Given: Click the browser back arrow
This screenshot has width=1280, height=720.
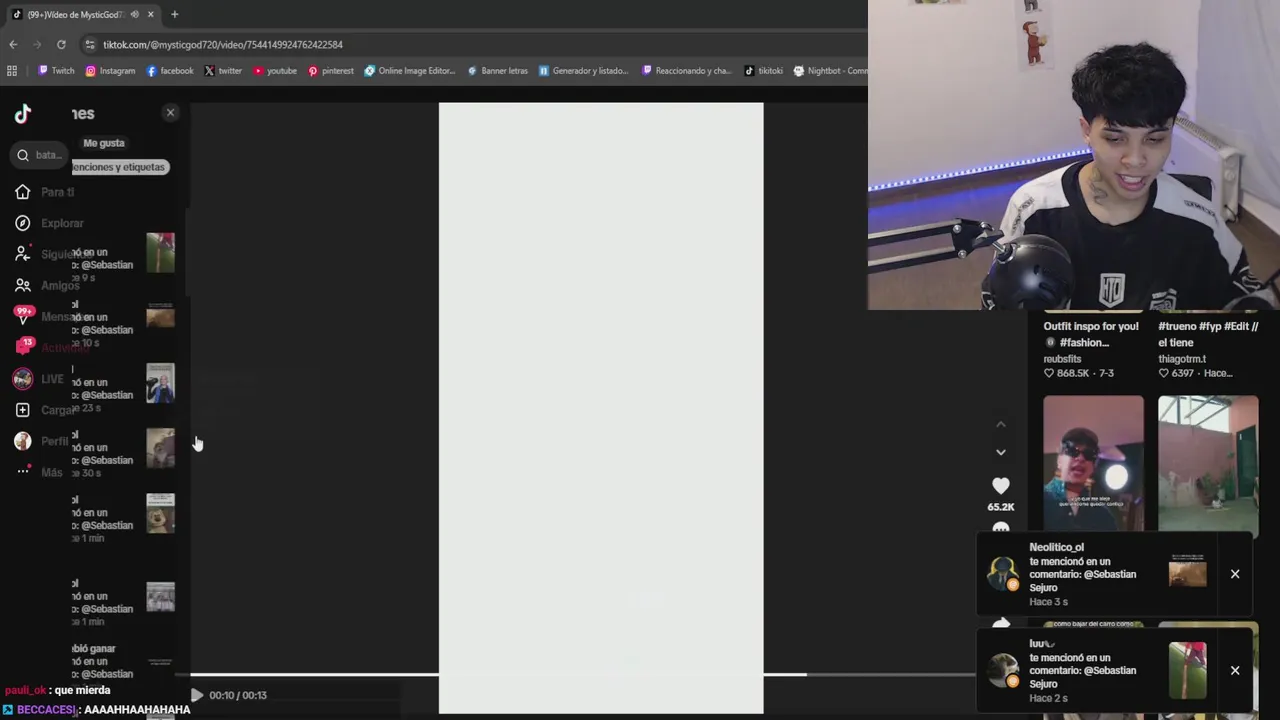Looking at the screenshot, I should point(13,44).
